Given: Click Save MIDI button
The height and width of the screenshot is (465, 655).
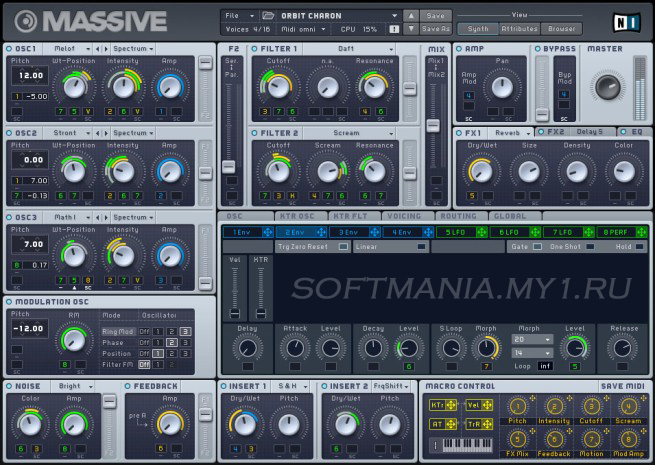Looking at the screenshot, I should click(622, 386).
